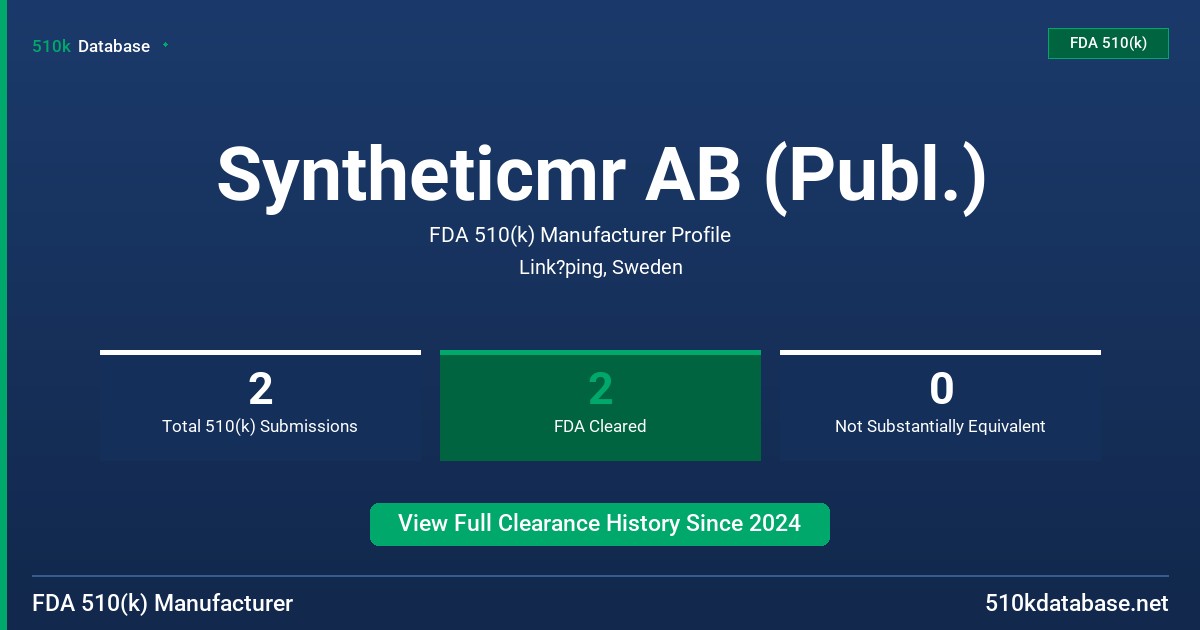Viewport: 1200px width, 630px height.
Task: Click the 510k Database logo text
Action: coord(91,46)
